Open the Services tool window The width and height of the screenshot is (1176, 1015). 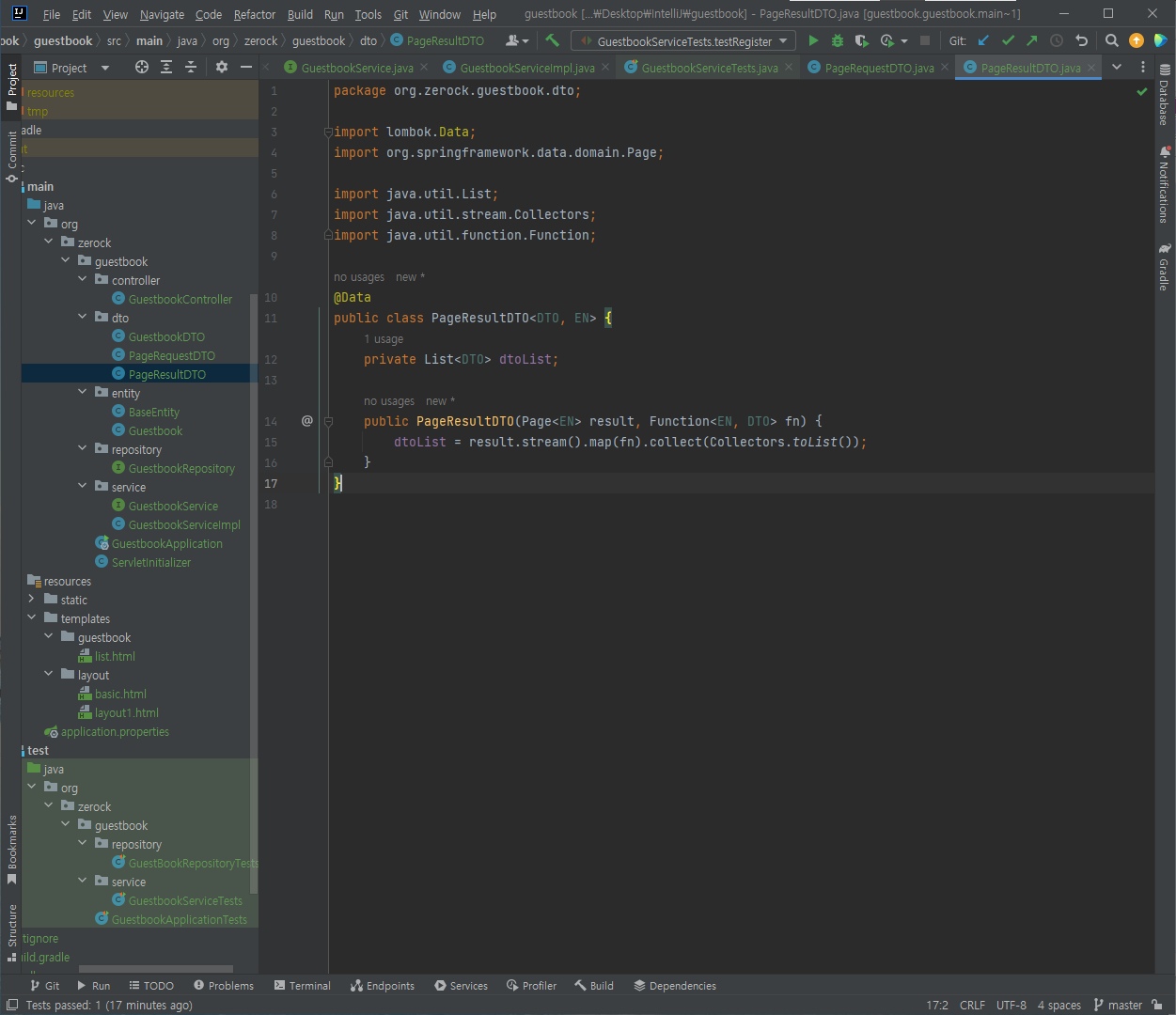click(461, 986)
